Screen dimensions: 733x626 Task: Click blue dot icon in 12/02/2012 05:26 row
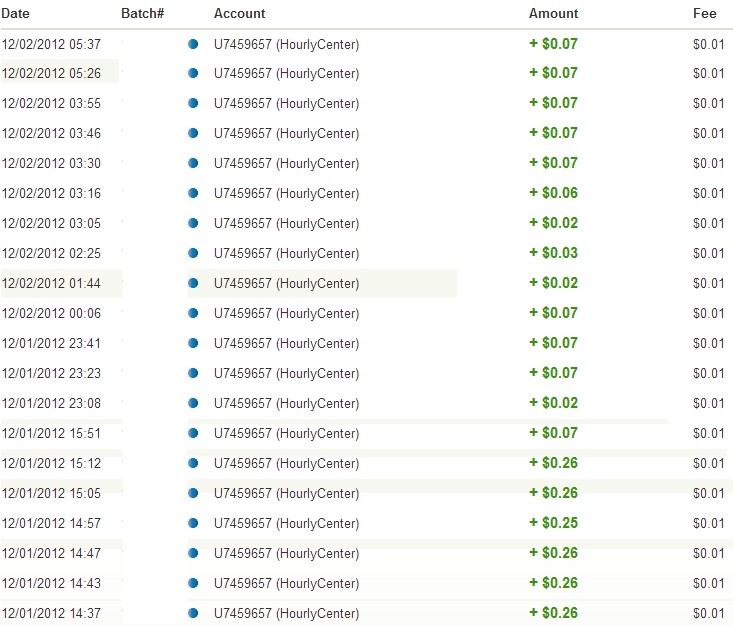[193, 73]
